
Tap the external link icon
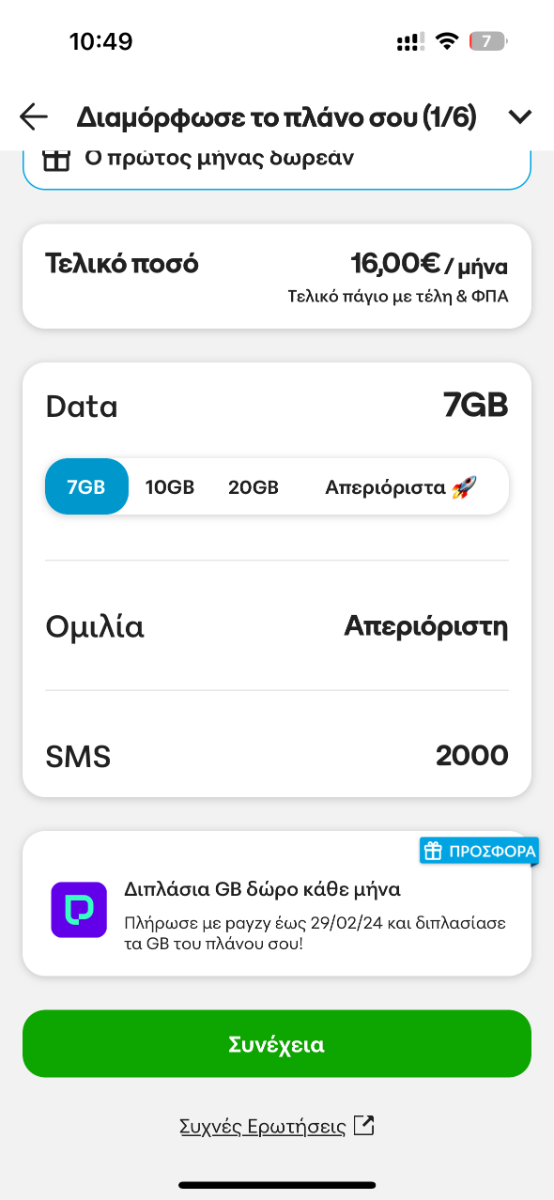tap(365, 1125)
